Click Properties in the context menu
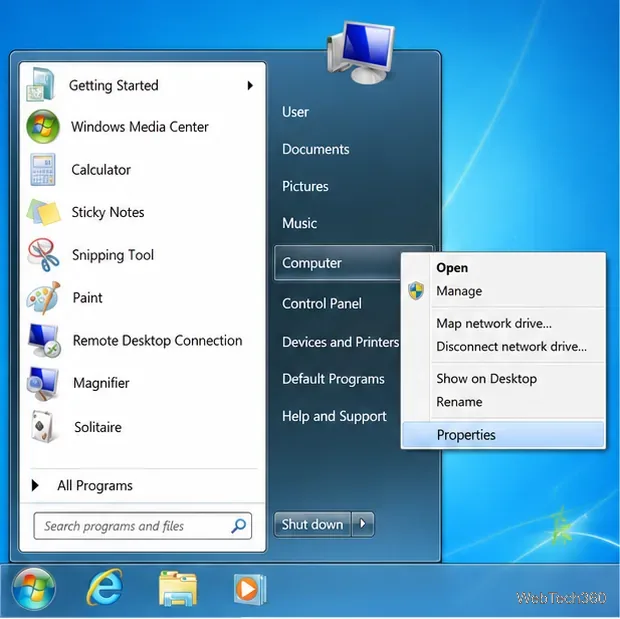Screen dimensions: 620x619 [x=503, y=435]
